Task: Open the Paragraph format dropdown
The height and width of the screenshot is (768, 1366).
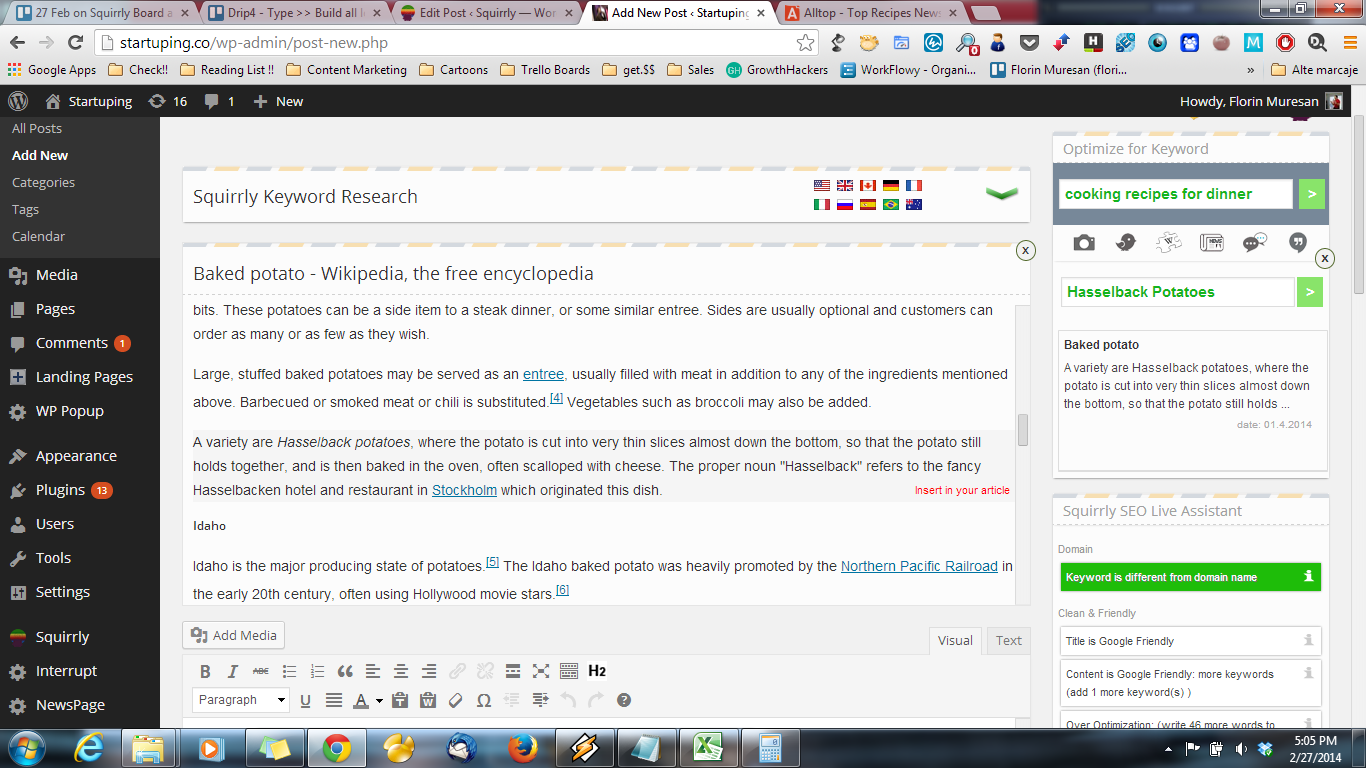Action: [241, 700]
